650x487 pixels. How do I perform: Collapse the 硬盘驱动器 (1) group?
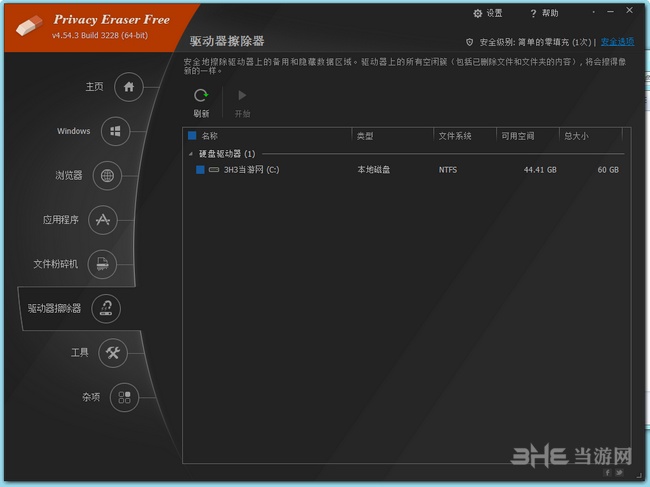click(x=191, y=154)
